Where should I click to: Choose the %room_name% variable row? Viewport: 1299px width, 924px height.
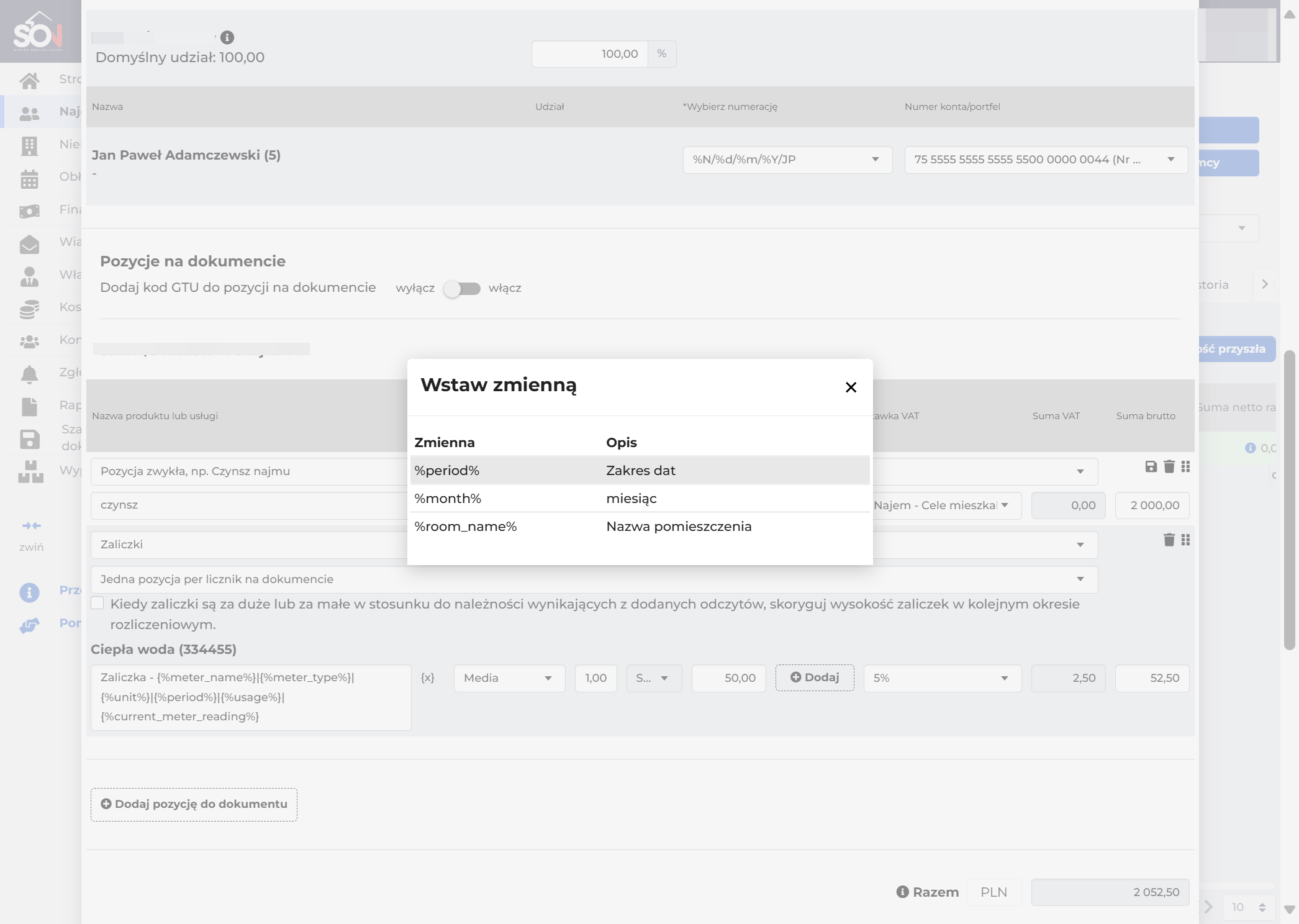[x=640, y=526]
